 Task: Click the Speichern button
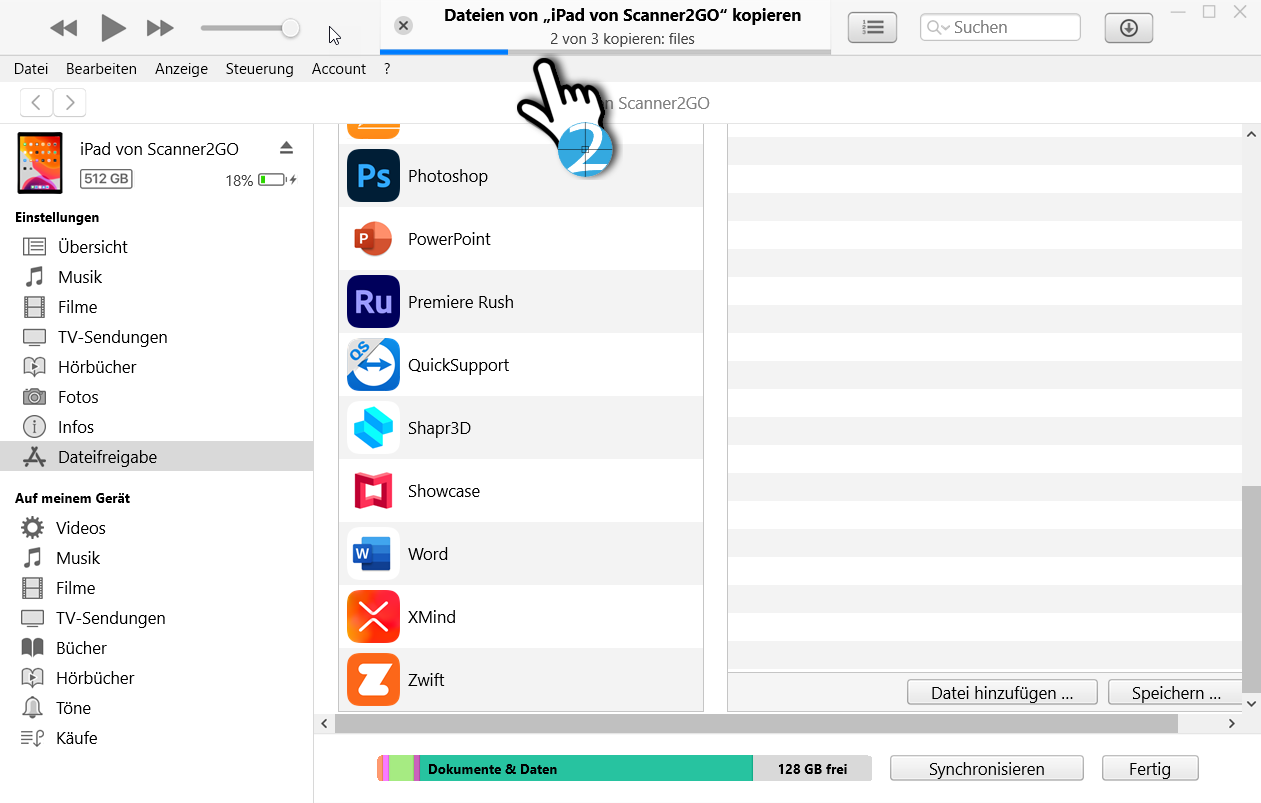(x=1176, y=692)
